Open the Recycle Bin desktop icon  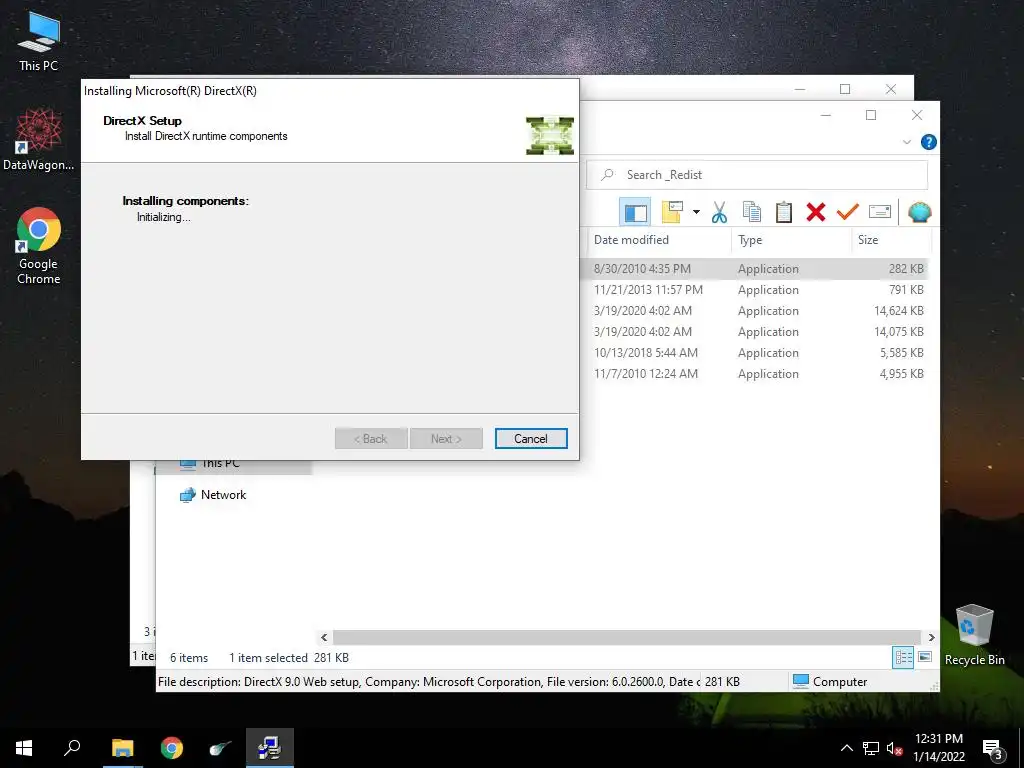974,635
